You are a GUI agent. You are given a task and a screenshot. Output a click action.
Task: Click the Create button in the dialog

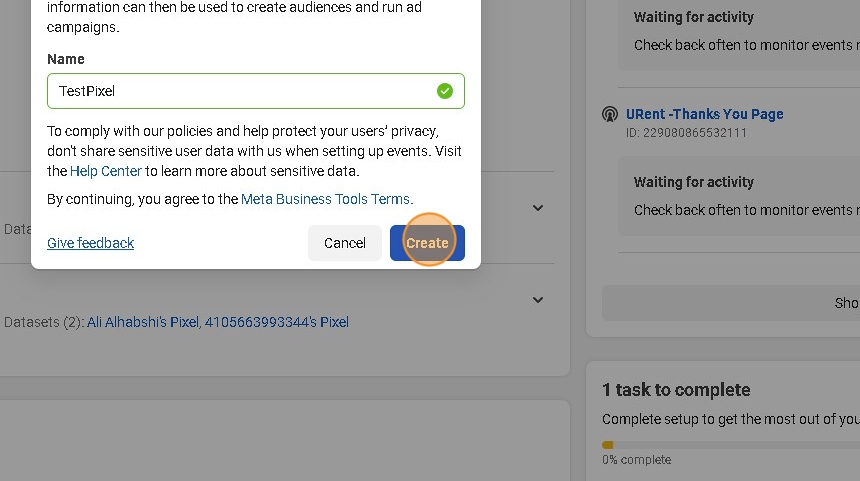pyautogui.click(x=427, y=243)
